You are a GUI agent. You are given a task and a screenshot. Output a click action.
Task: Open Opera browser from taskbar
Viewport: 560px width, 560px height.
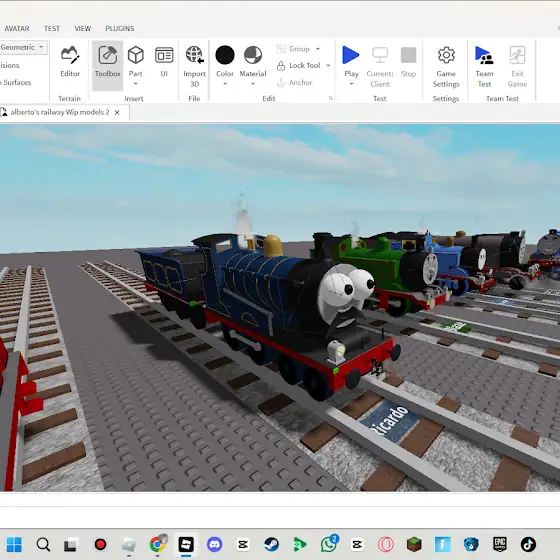[386, 544]
